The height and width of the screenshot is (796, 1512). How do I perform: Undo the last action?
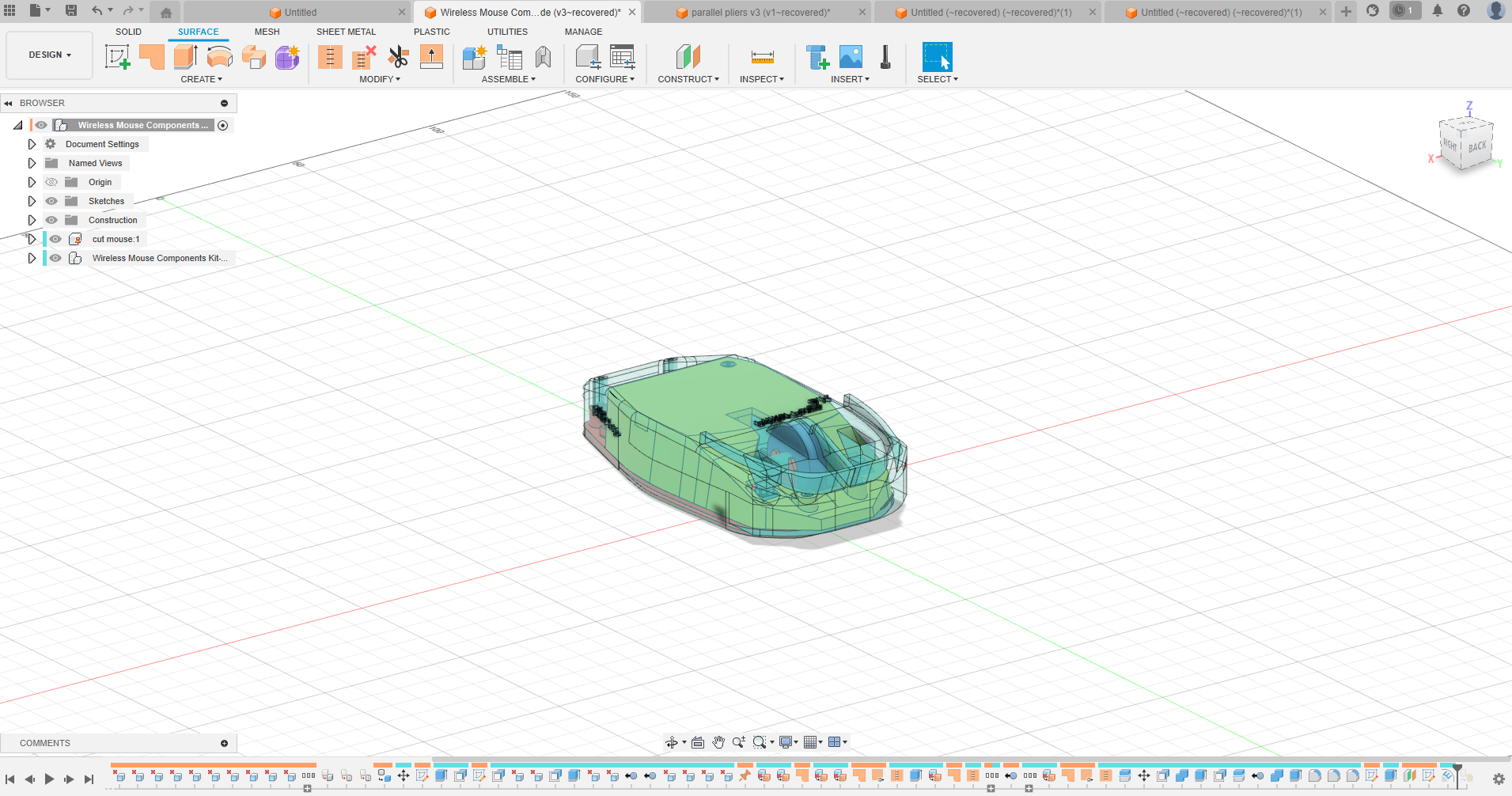tap(97, 10)
